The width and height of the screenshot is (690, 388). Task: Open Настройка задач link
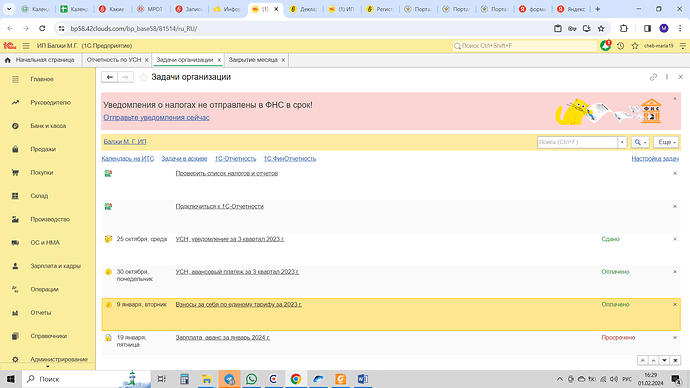point(655,158)
